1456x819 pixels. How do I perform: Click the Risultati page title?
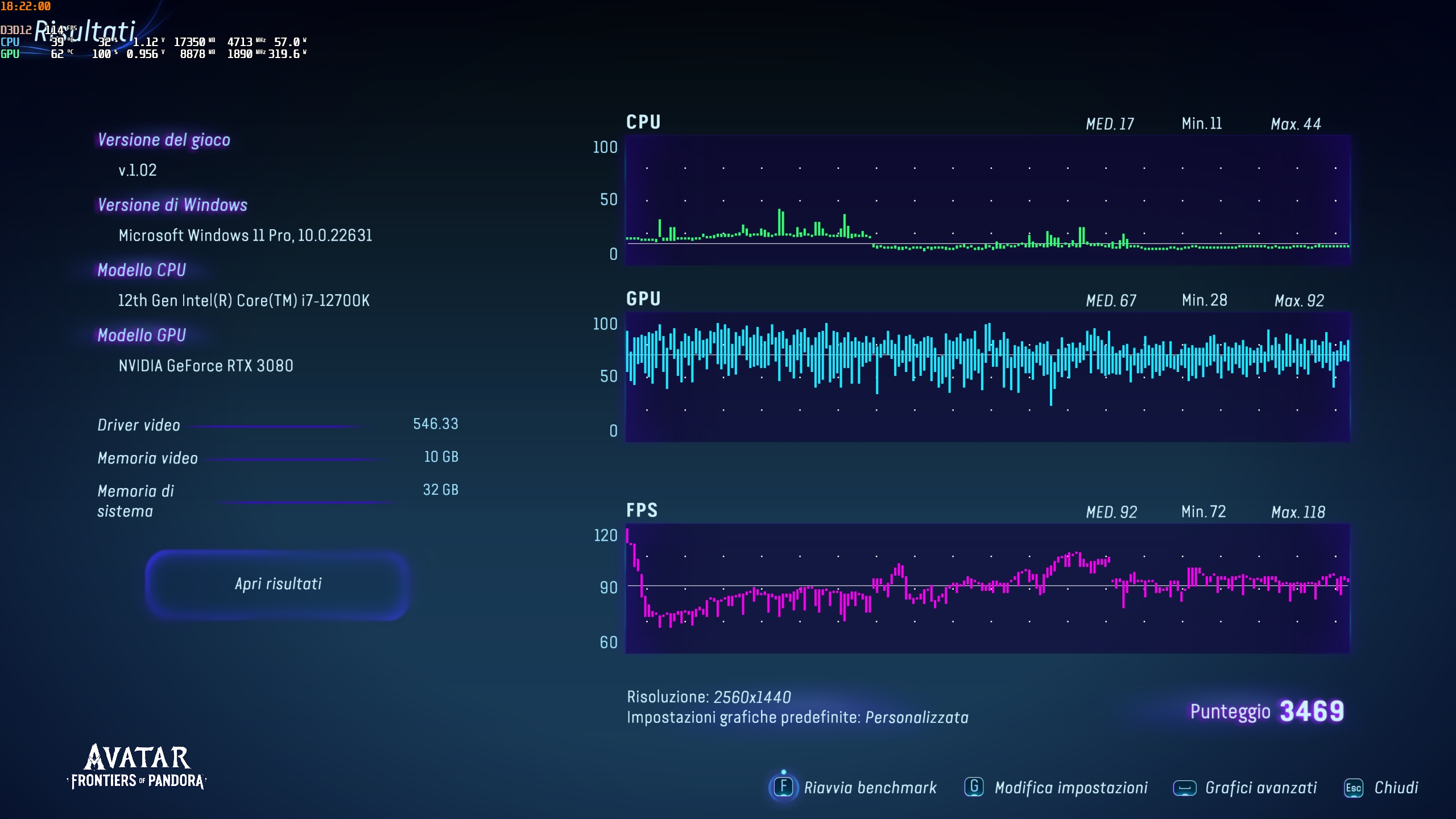(x=85, y=31)
